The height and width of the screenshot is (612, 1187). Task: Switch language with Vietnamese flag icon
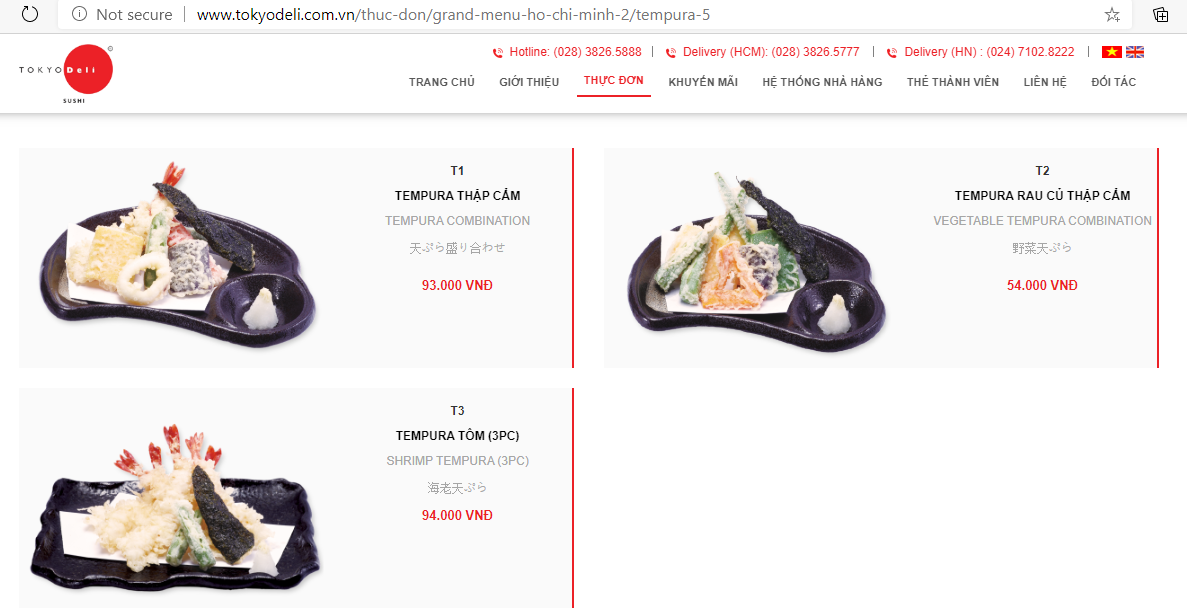pyautogui.click(x=1111, y=52)
